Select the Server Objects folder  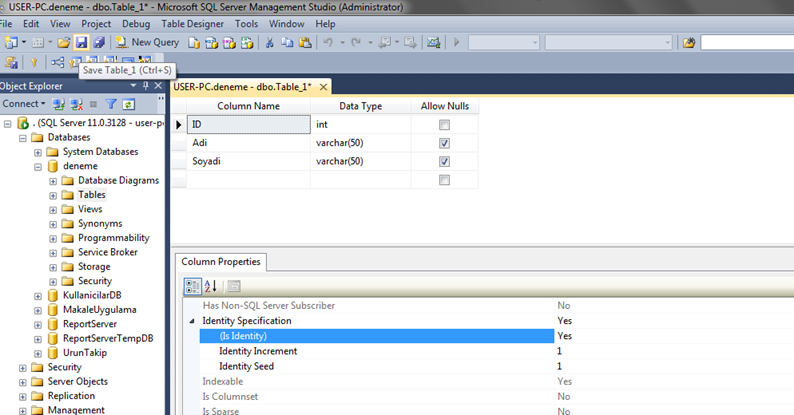77,382
